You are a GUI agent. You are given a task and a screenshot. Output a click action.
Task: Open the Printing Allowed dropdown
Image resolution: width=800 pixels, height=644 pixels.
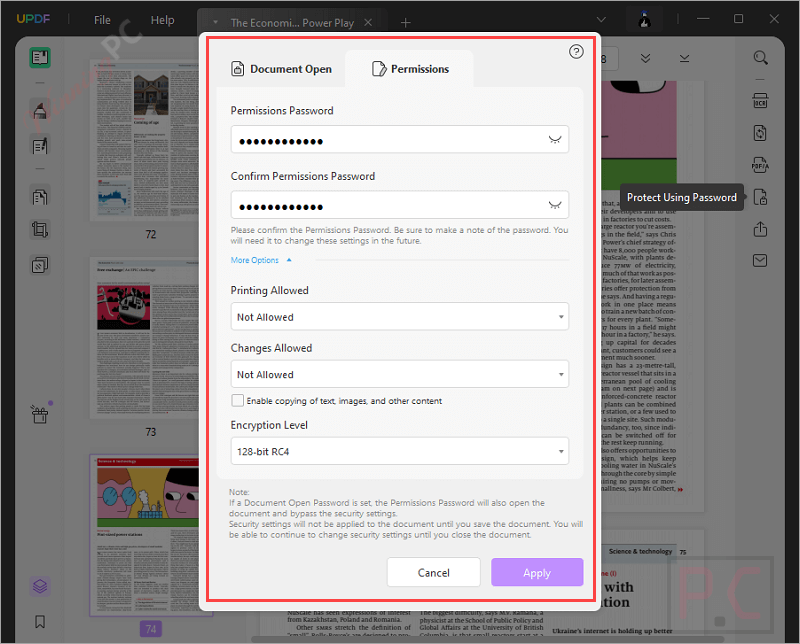click(x=399, y=317)
